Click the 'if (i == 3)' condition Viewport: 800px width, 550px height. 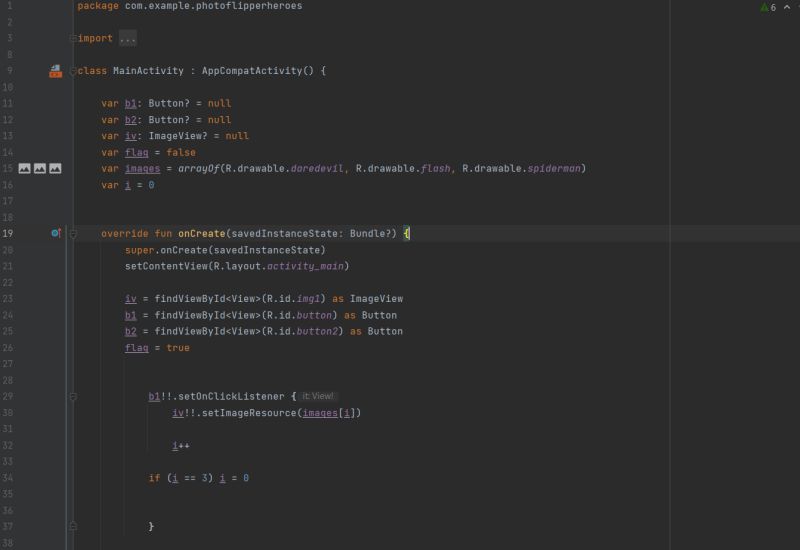(x=181, y=478)
